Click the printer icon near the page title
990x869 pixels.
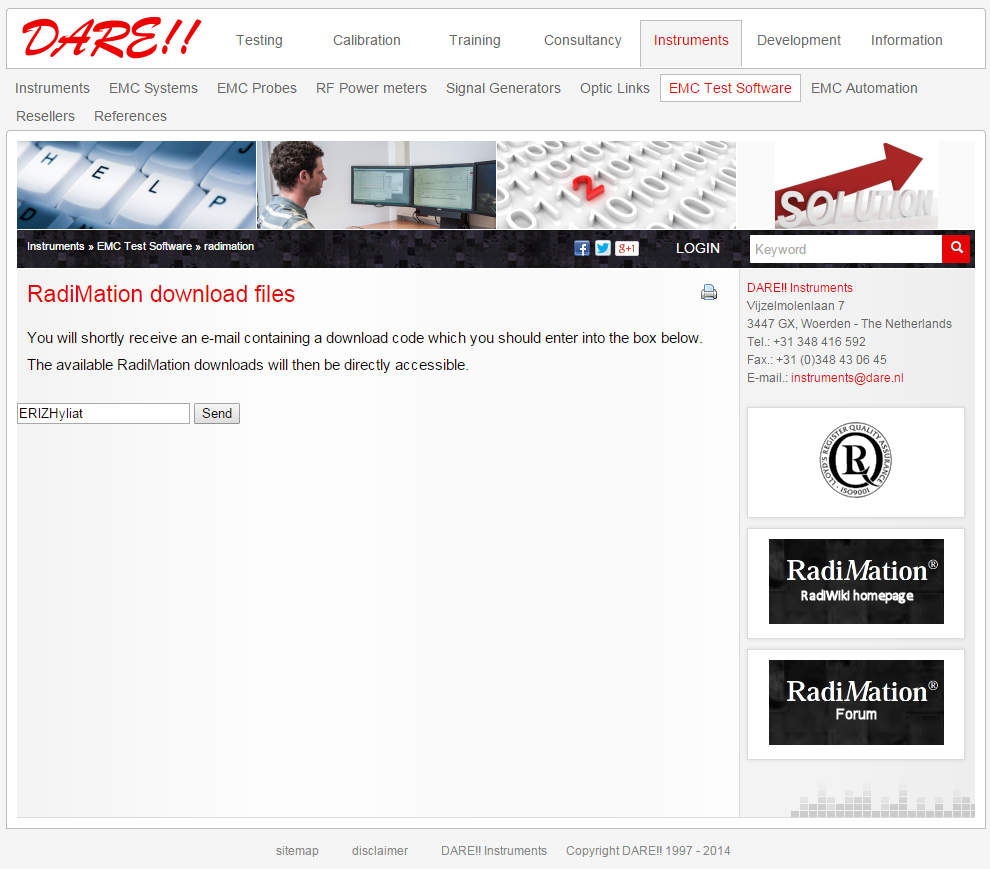tap(709, 292)
